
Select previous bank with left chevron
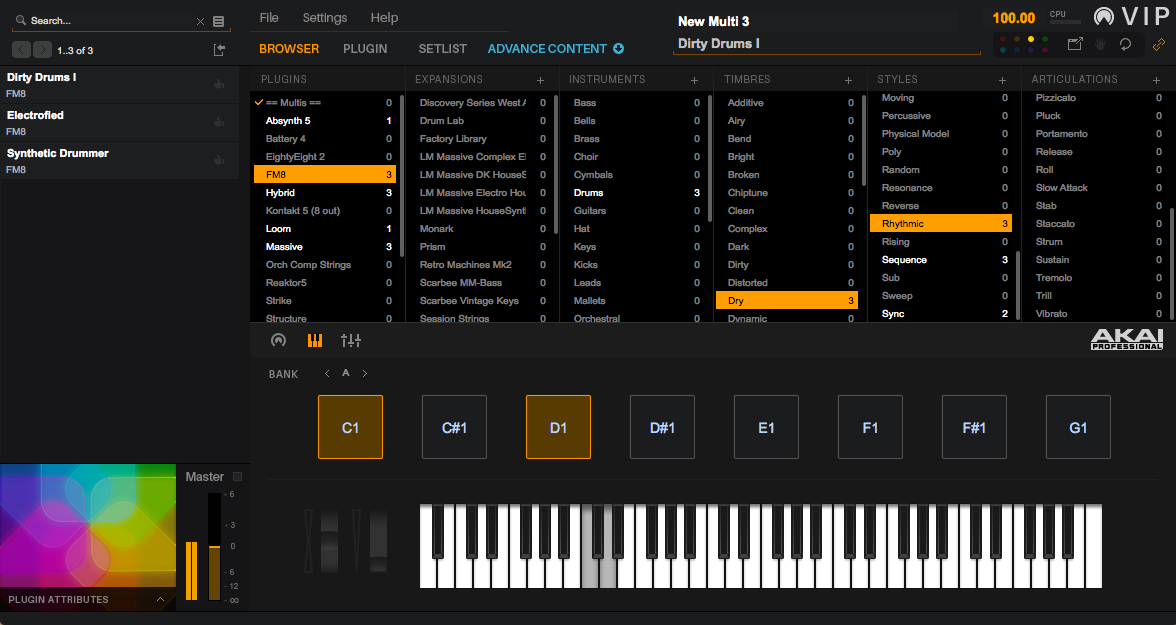pyautogui.click(x=327, y=374)
